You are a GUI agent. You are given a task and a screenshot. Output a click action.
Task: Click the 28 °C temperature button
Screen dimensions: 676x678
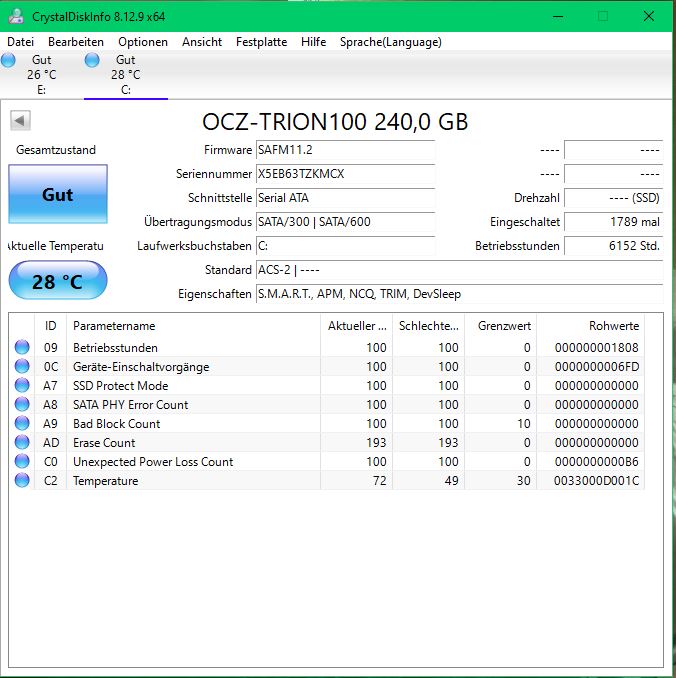point(58,281)
